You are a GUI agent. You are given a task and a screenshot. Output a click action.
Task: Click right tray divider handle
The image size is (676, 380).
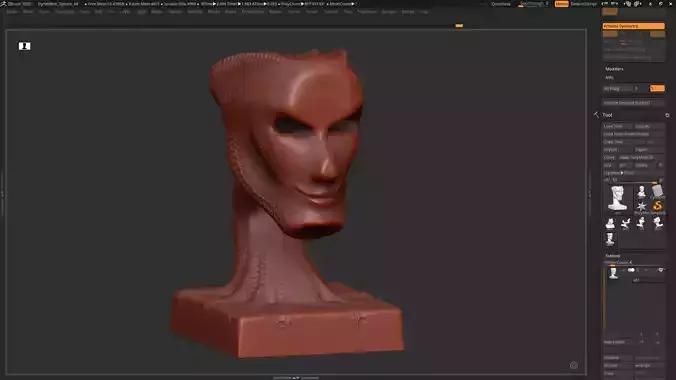tap(590, 193)
